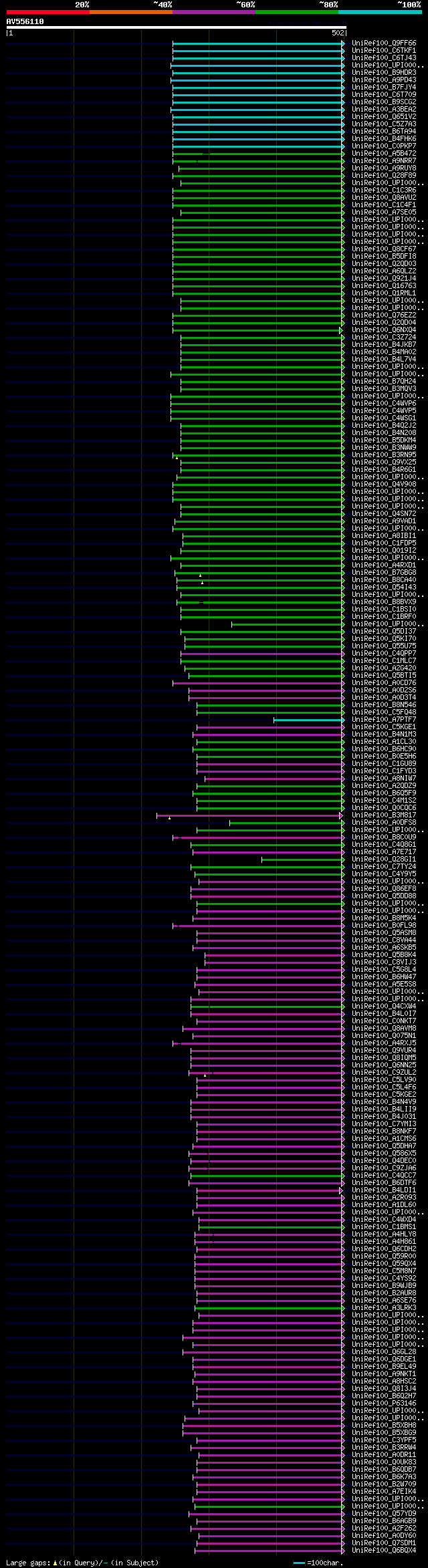This screenshot has width=428, height=1568.
Task: Open the UniRef100_Q6DGE1 entry
Action: click(384, 1359)
